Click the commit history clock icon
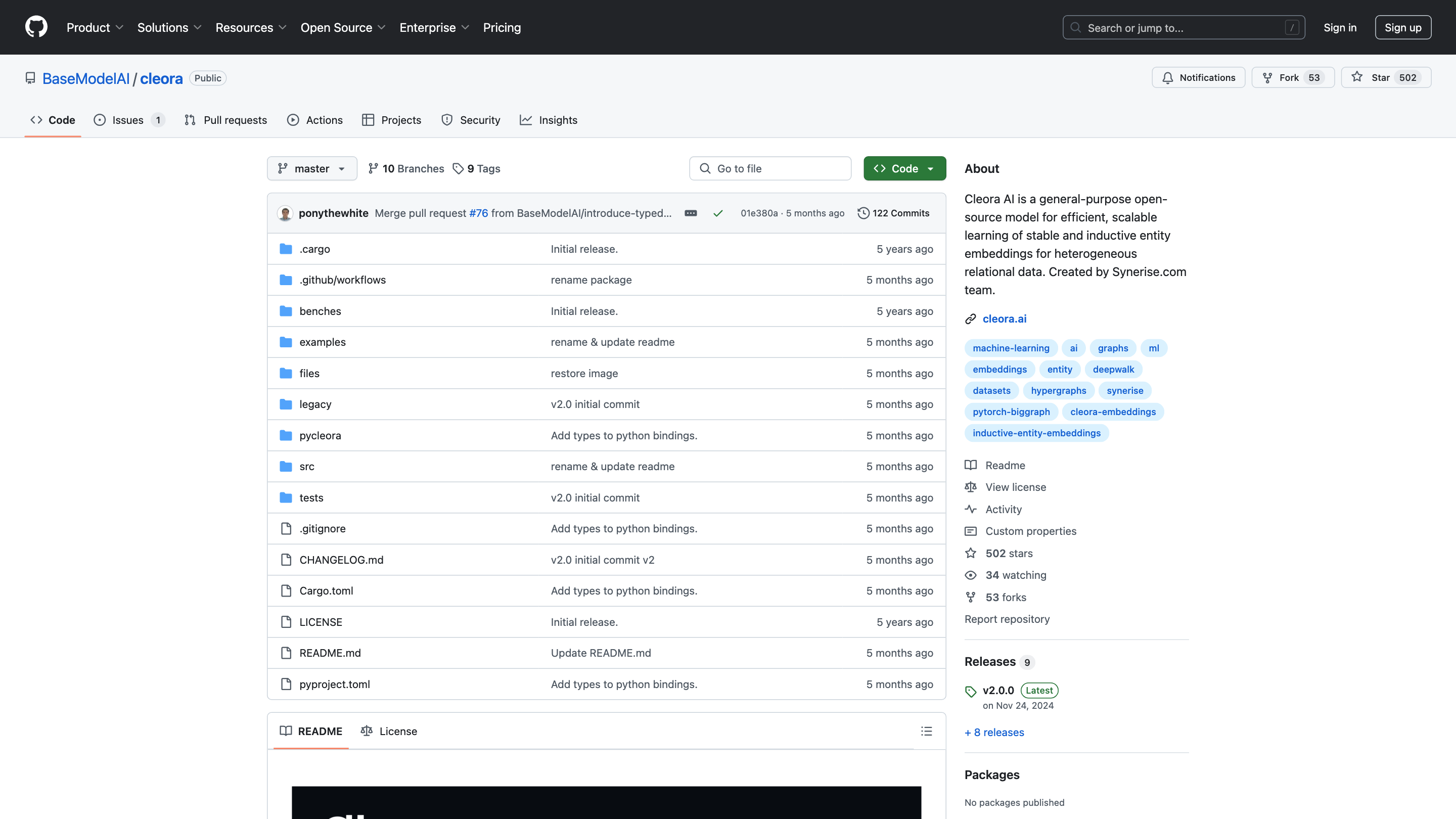Viewport: 1456px width, 819px height. 863,213
